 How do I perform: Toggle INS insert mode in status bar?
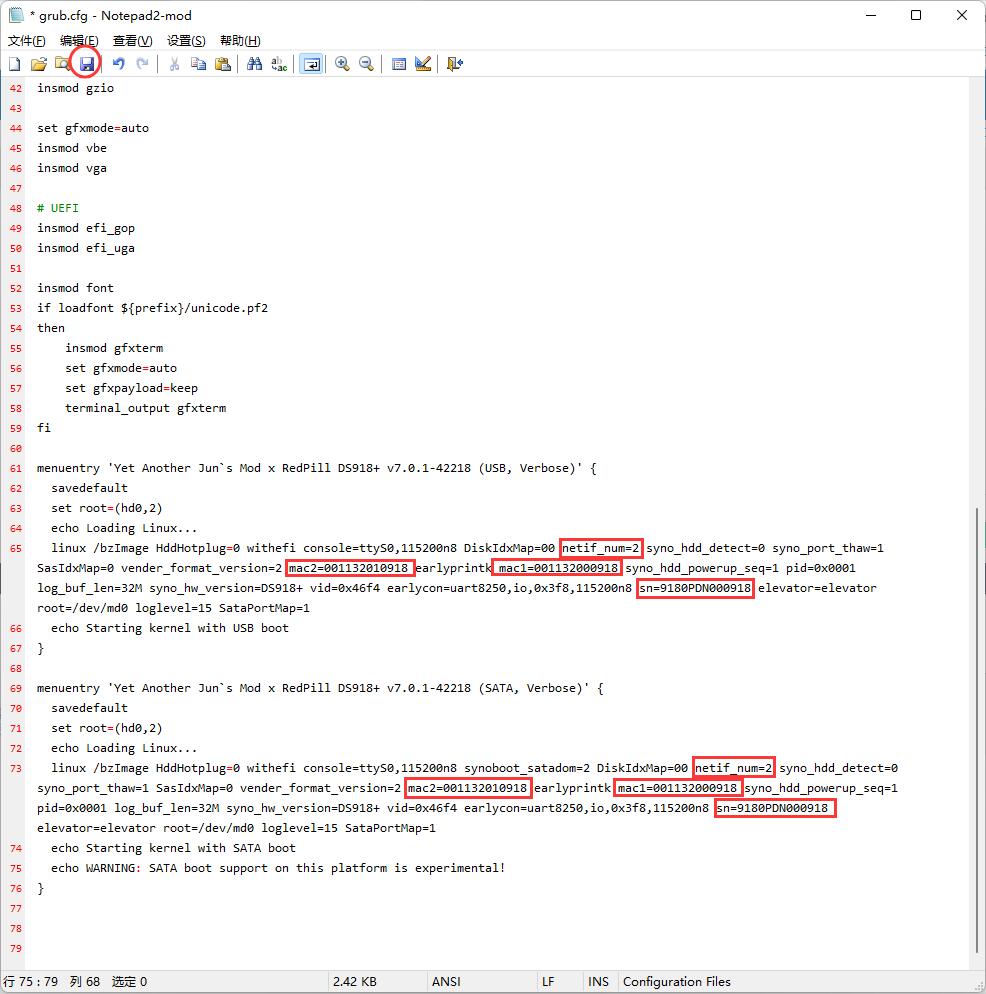coord(598,982)
